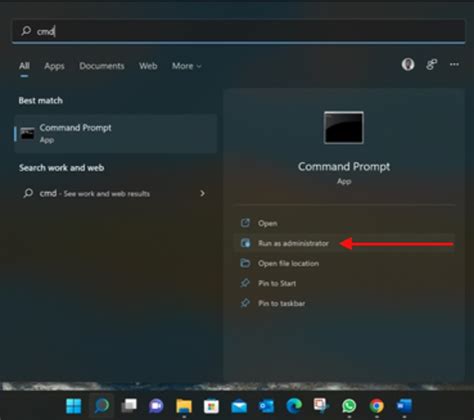Open the user account avatar
474x420 pixels.
[408, 64]
